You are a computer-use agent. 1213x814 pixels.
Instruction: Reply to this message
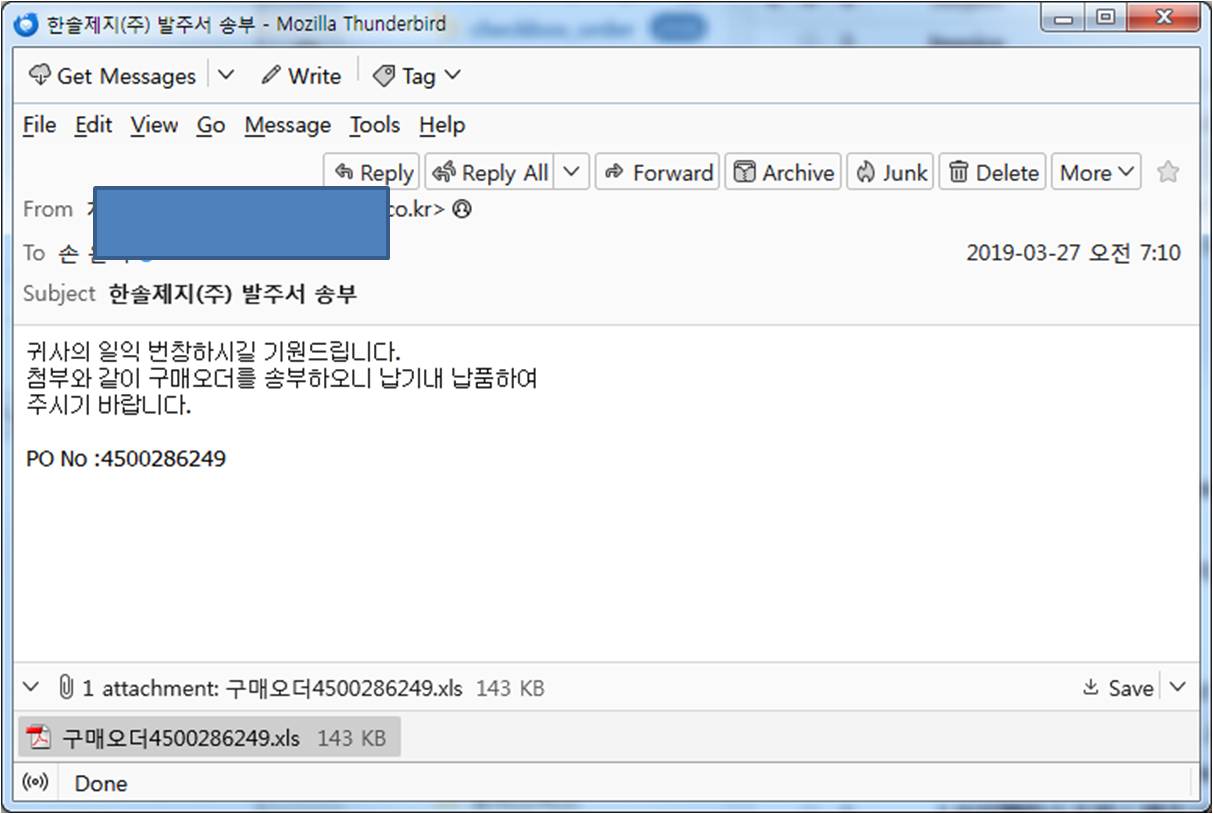tap(374, 173)
